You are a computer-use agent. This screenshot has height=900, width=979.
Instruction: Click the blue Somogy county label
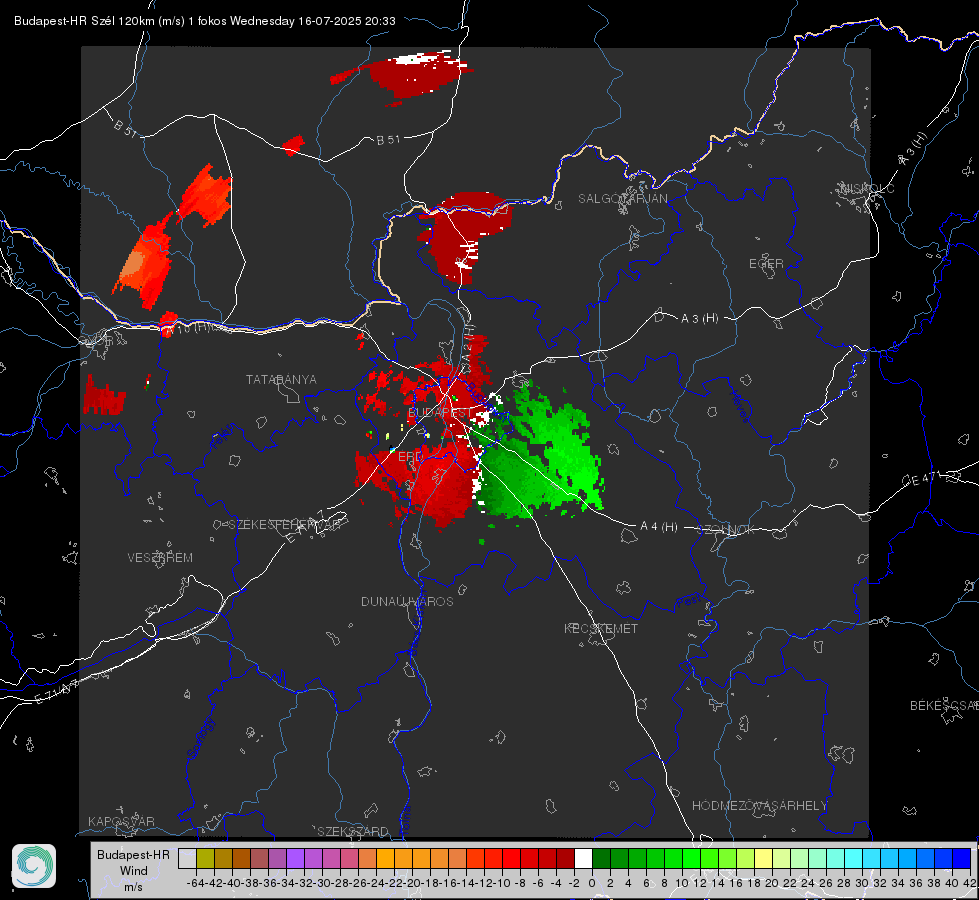tap(200, 738)
